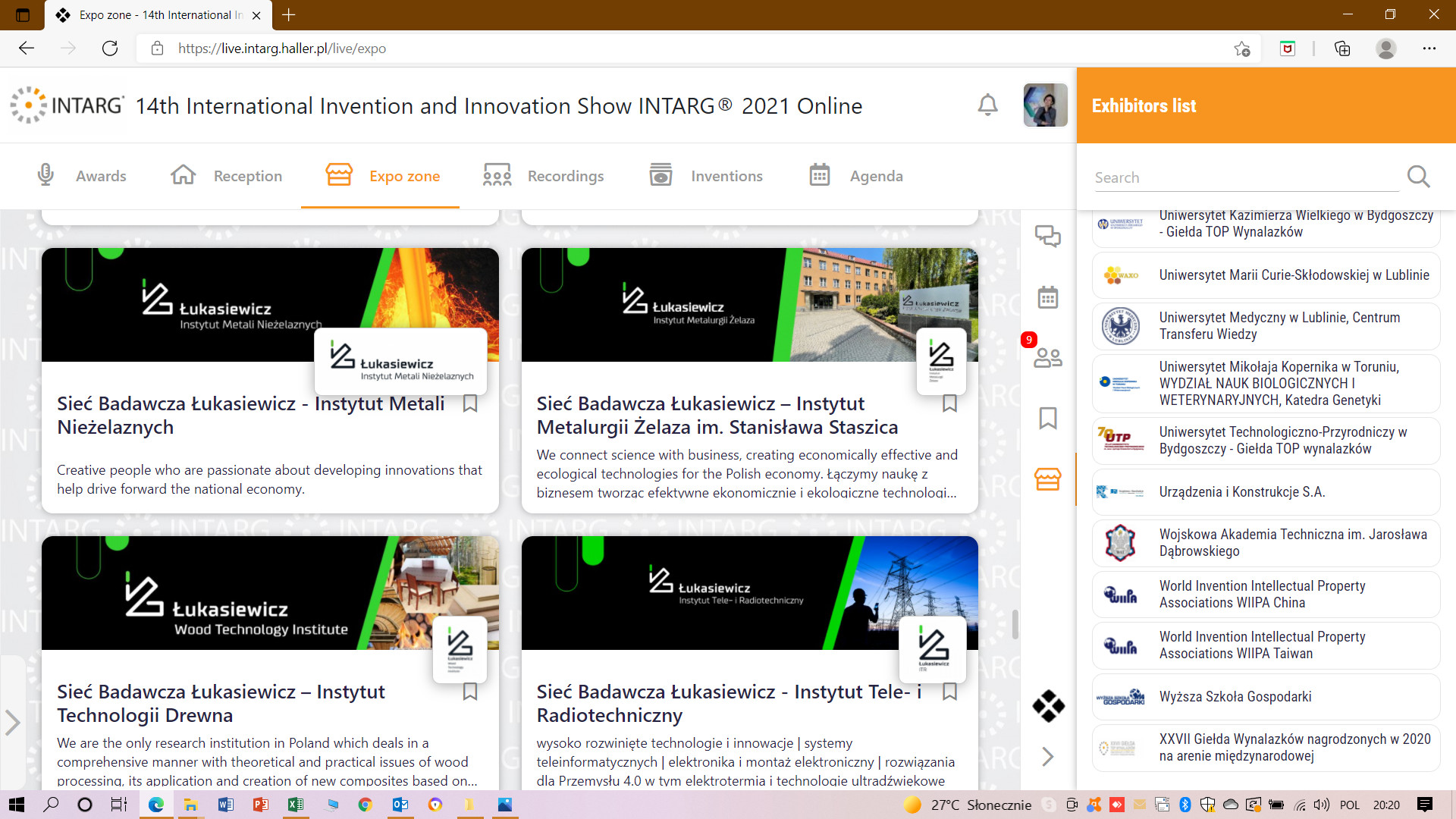The height and width of the screenshot is (819, 1456).
Task: Open taskbar search magnifier
Action: pyautogui.click(x=51, y=805)
